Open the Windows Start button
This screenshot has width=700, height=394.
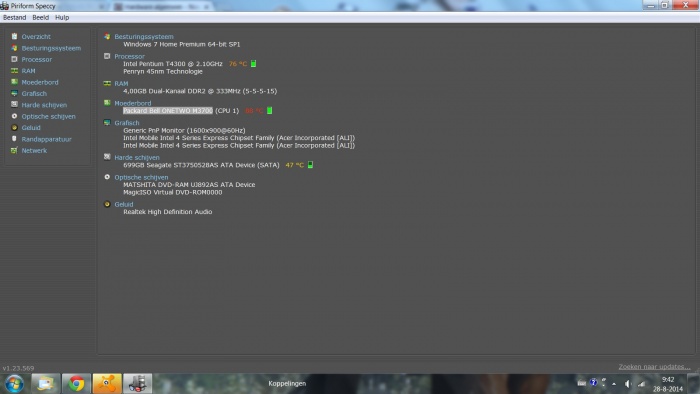click(14, 384)
